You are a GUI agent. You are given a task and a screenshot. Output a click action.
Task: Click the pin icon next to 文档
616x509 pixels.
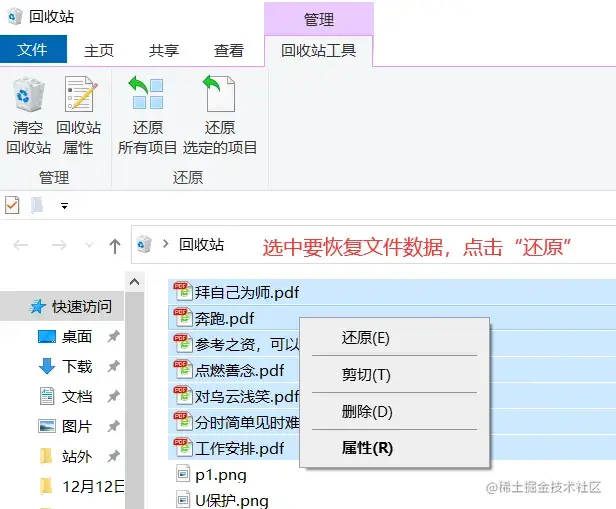click(x=114, y=396)
